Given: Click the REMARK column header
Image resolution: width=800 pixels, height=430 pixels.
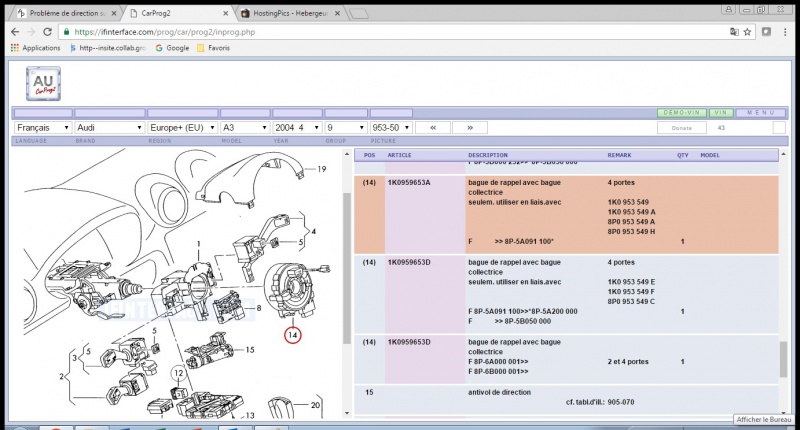Looking at the screenshot, I should point(619,155).
